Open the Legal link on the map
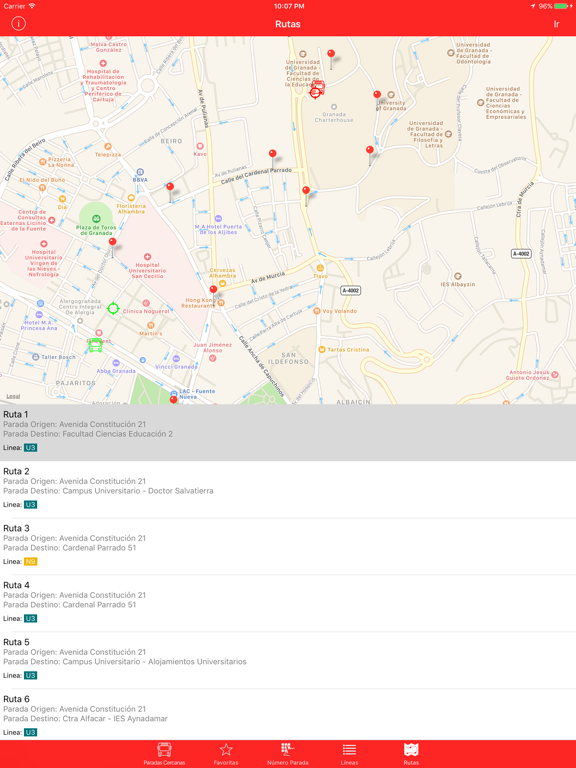The image size is (576, 768). [x=13, y=396]
